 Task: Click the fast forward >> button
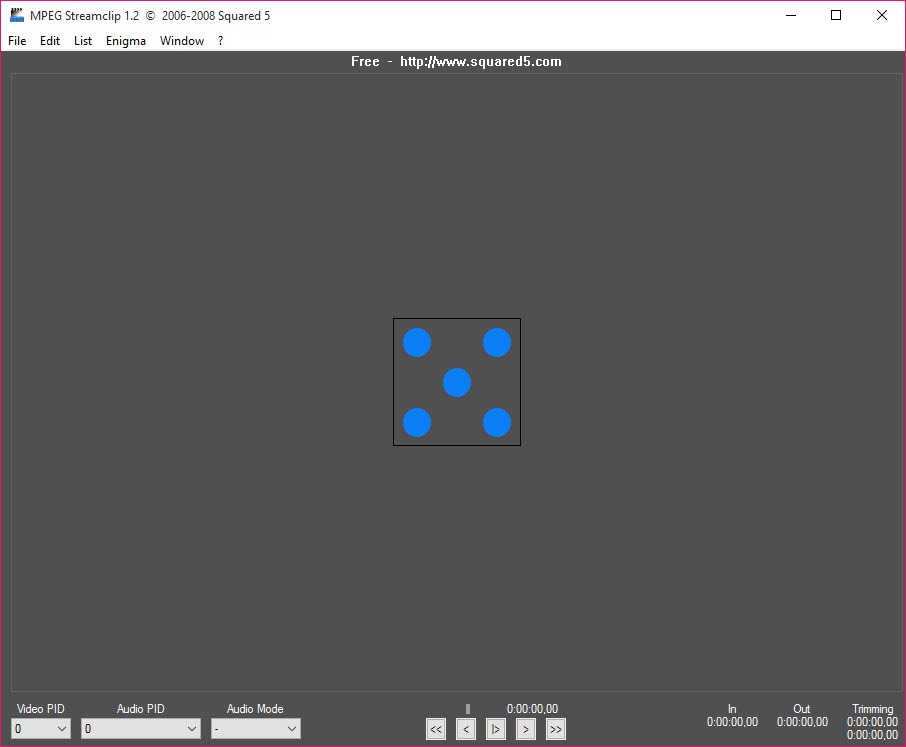coord(556,729)
